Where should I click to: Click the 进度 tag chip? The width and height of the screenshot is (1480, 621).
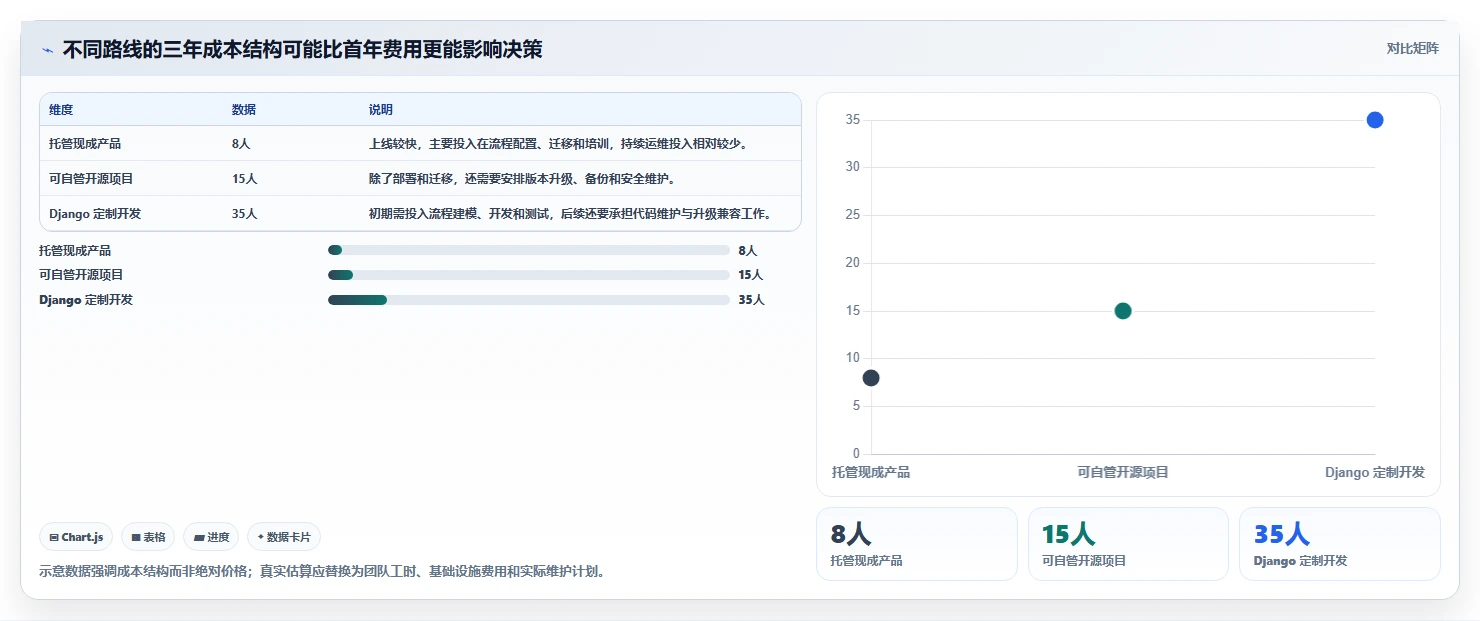(x=211, y=537)
